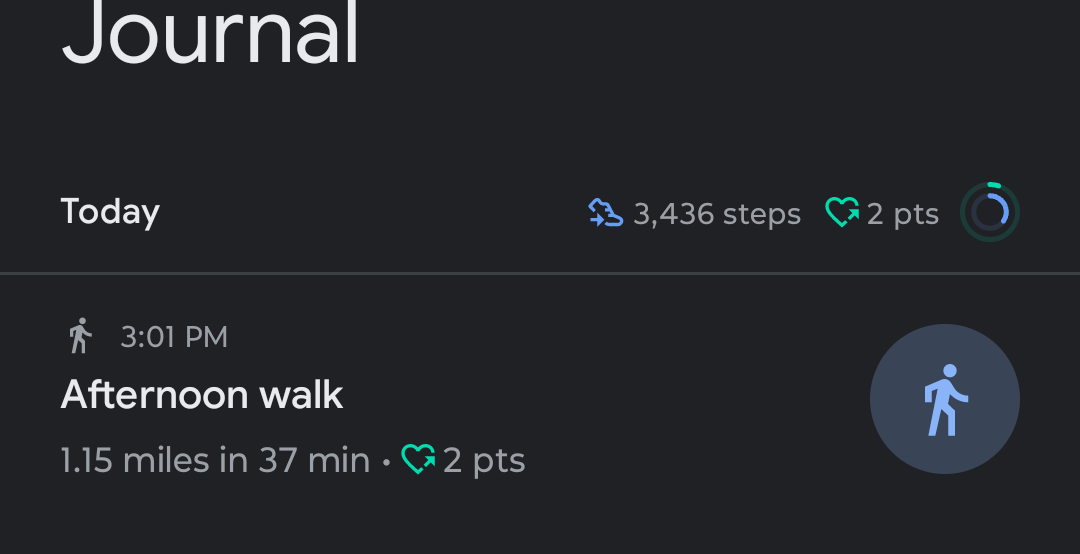This screenshot has height=554, width=1080.
Task: Tap the 1.15 miles in 37 min summary
Action: pos(215,460)
